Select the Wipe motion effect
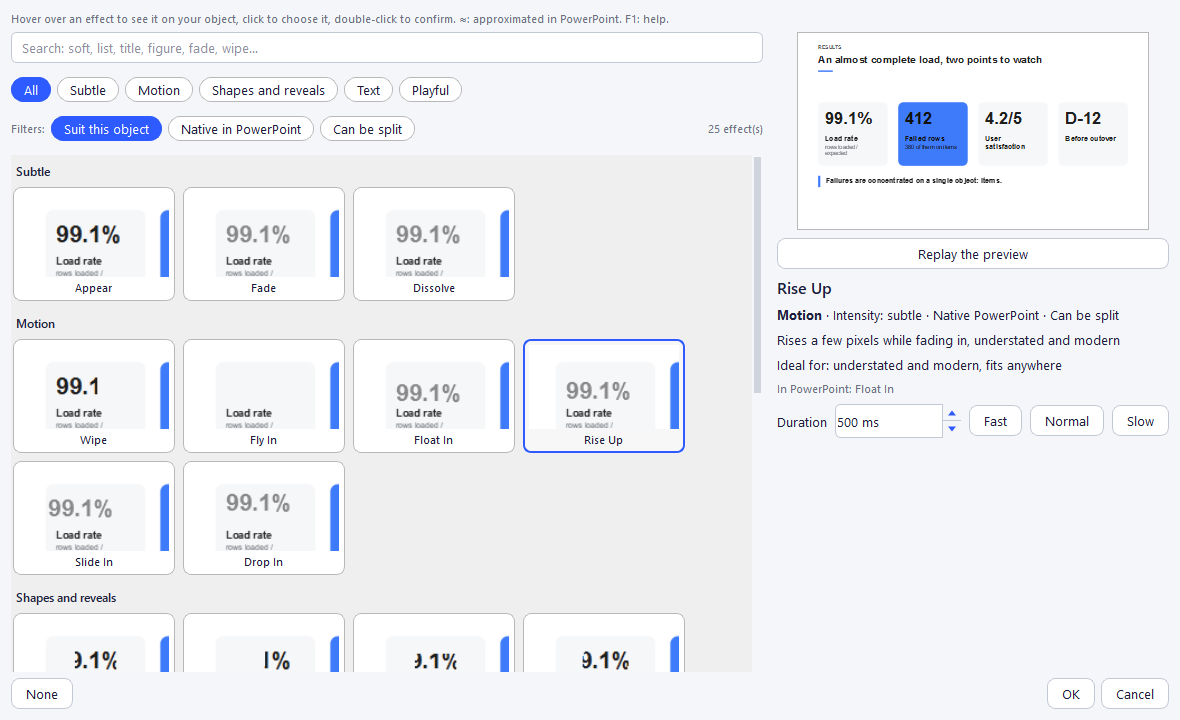1180x720 pixels. [94, 396]
